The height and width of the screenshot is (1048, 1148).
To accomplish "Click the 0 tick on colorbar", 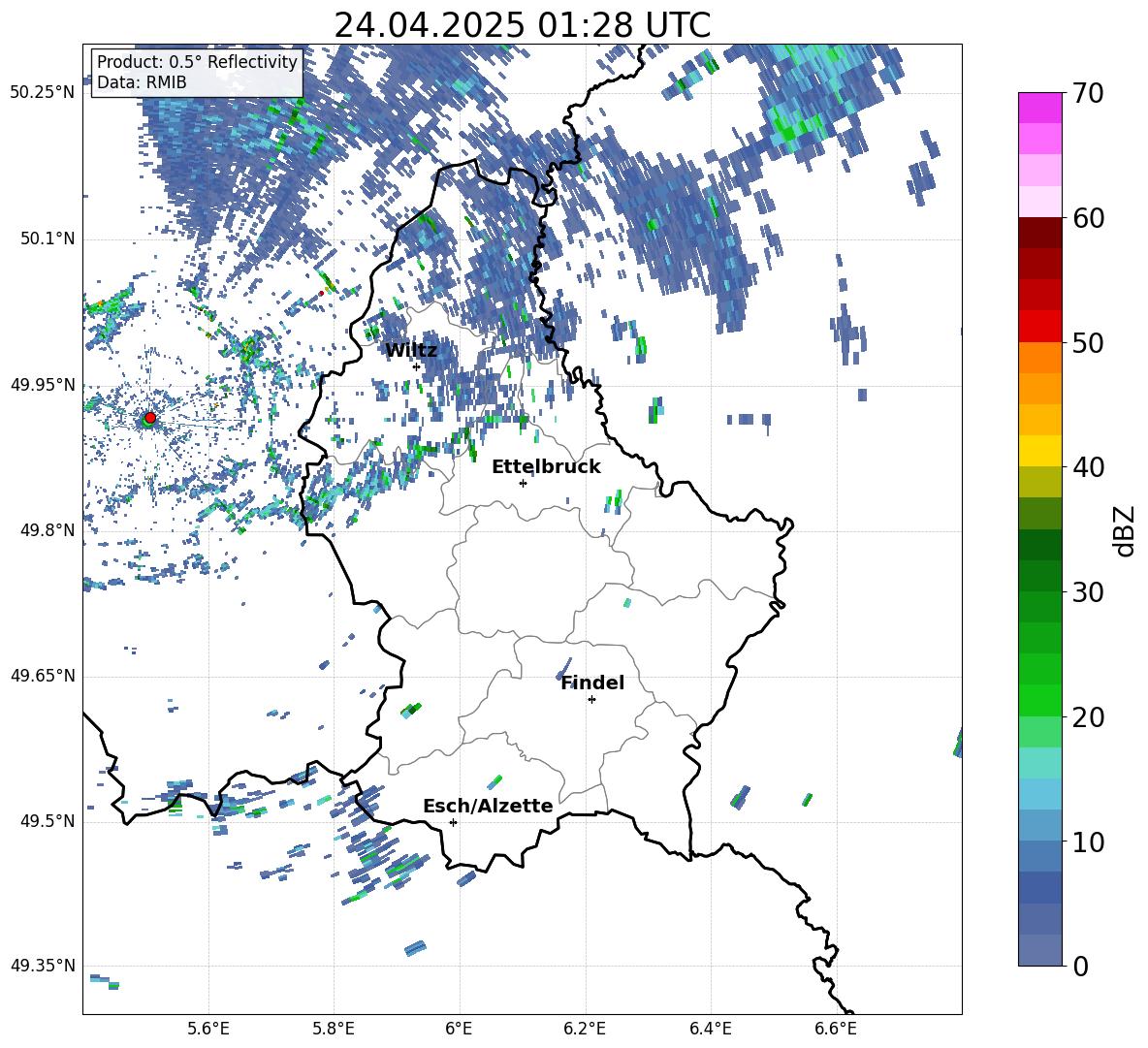I will coord(1080,967).
